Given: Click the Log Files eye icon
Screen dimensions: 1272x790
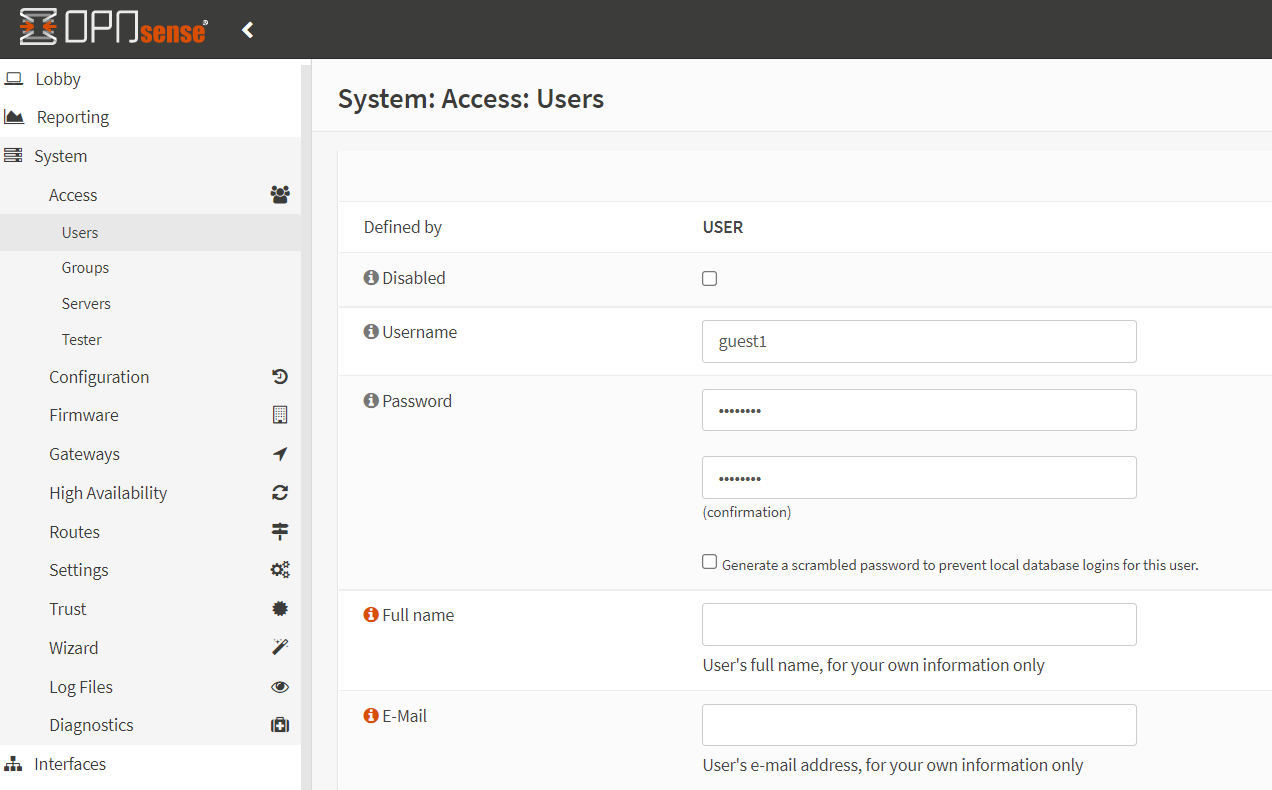Looking at the screenshot, I should click(280, 686).
